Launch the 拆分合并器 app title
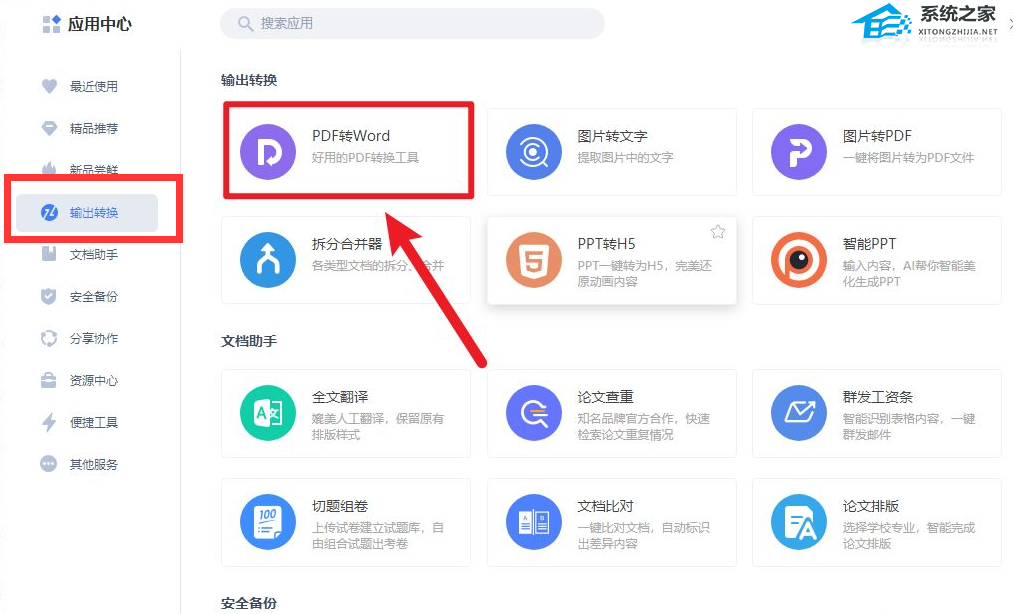The width and height of the screenshot is (1013, 614). (x=347, y=244)
